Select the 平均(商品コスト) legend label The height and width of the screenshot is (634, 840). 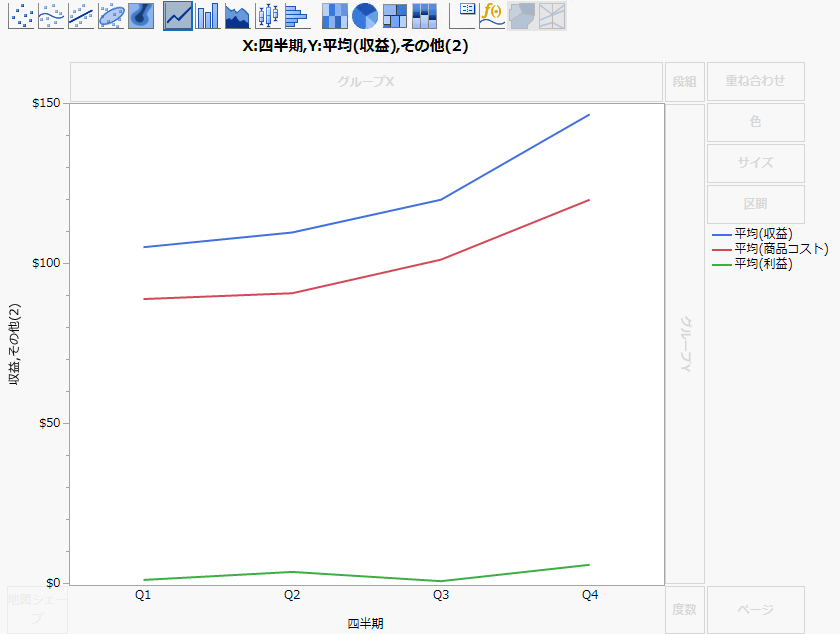(x=782, y=249)
